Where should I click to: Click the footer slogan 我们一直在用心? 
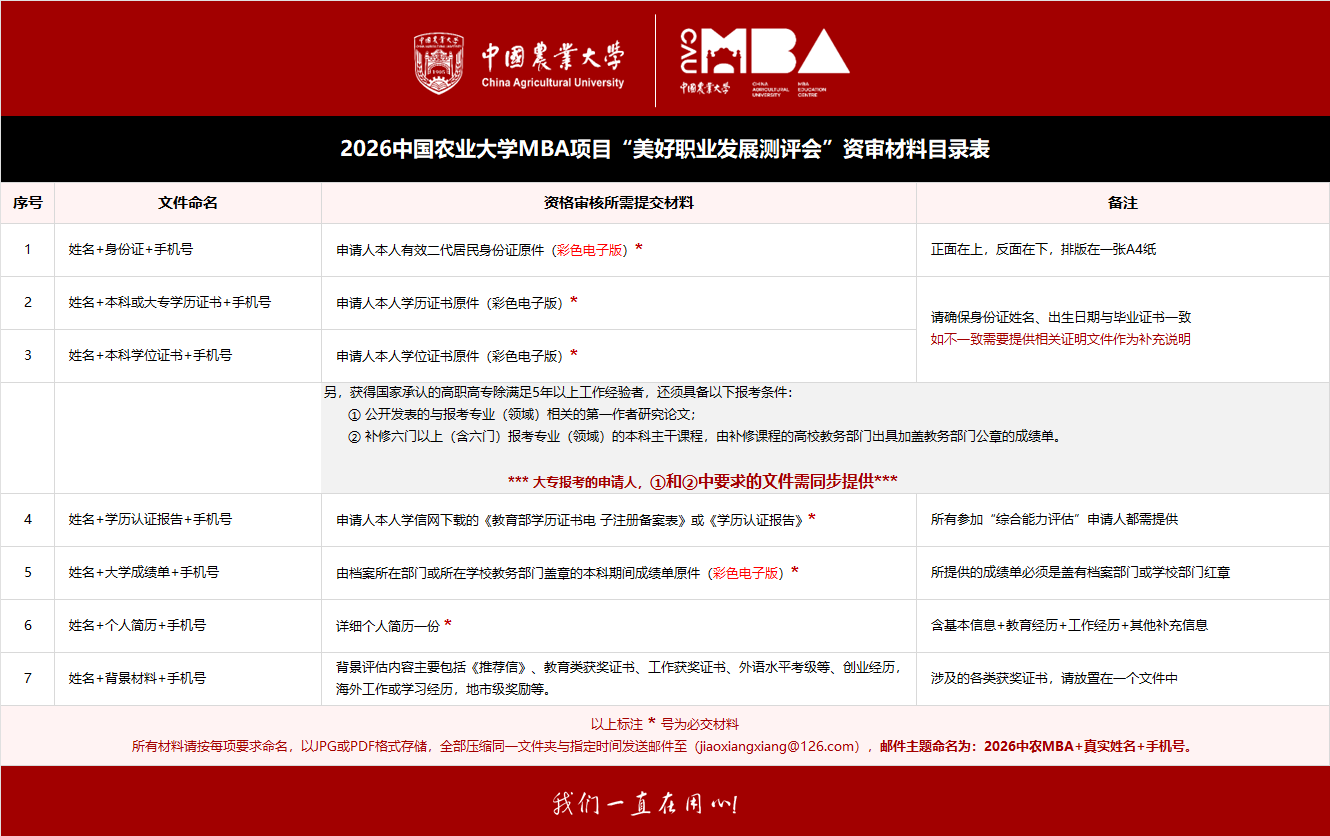(645, 802)
